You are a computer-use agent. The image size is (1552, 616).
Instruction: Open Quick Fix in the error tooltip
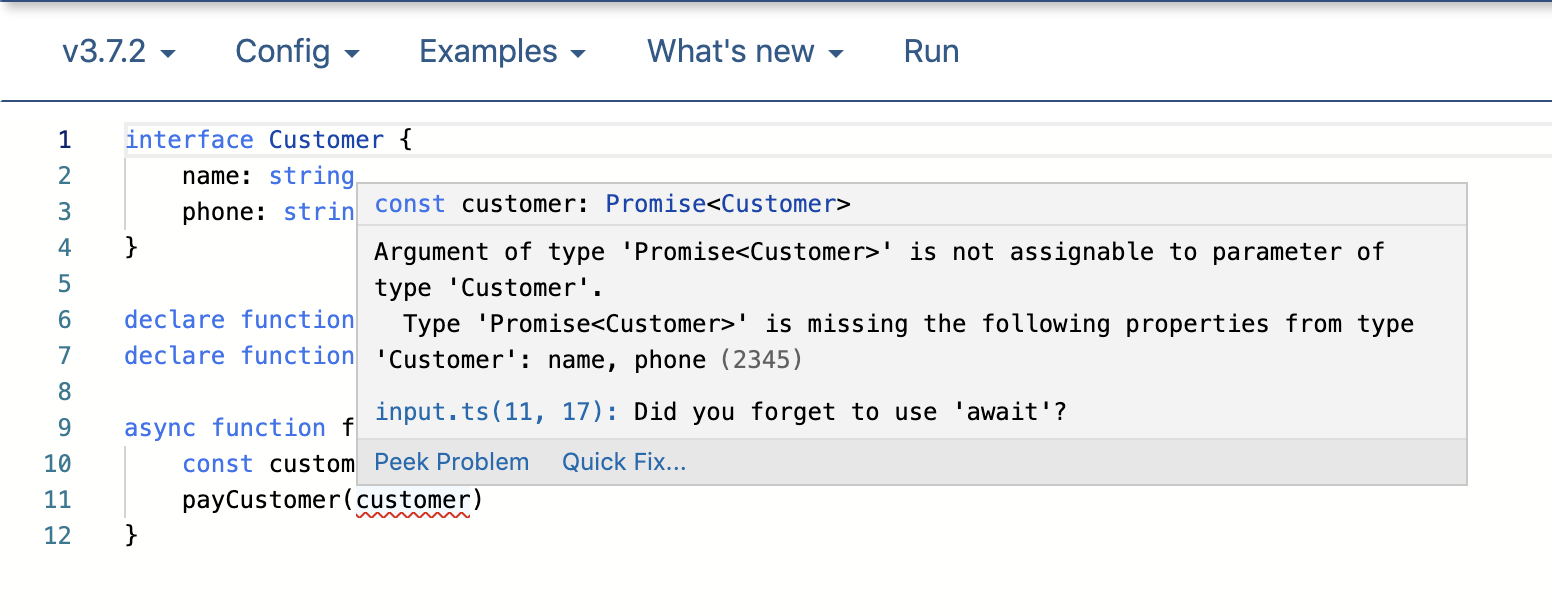624,462
